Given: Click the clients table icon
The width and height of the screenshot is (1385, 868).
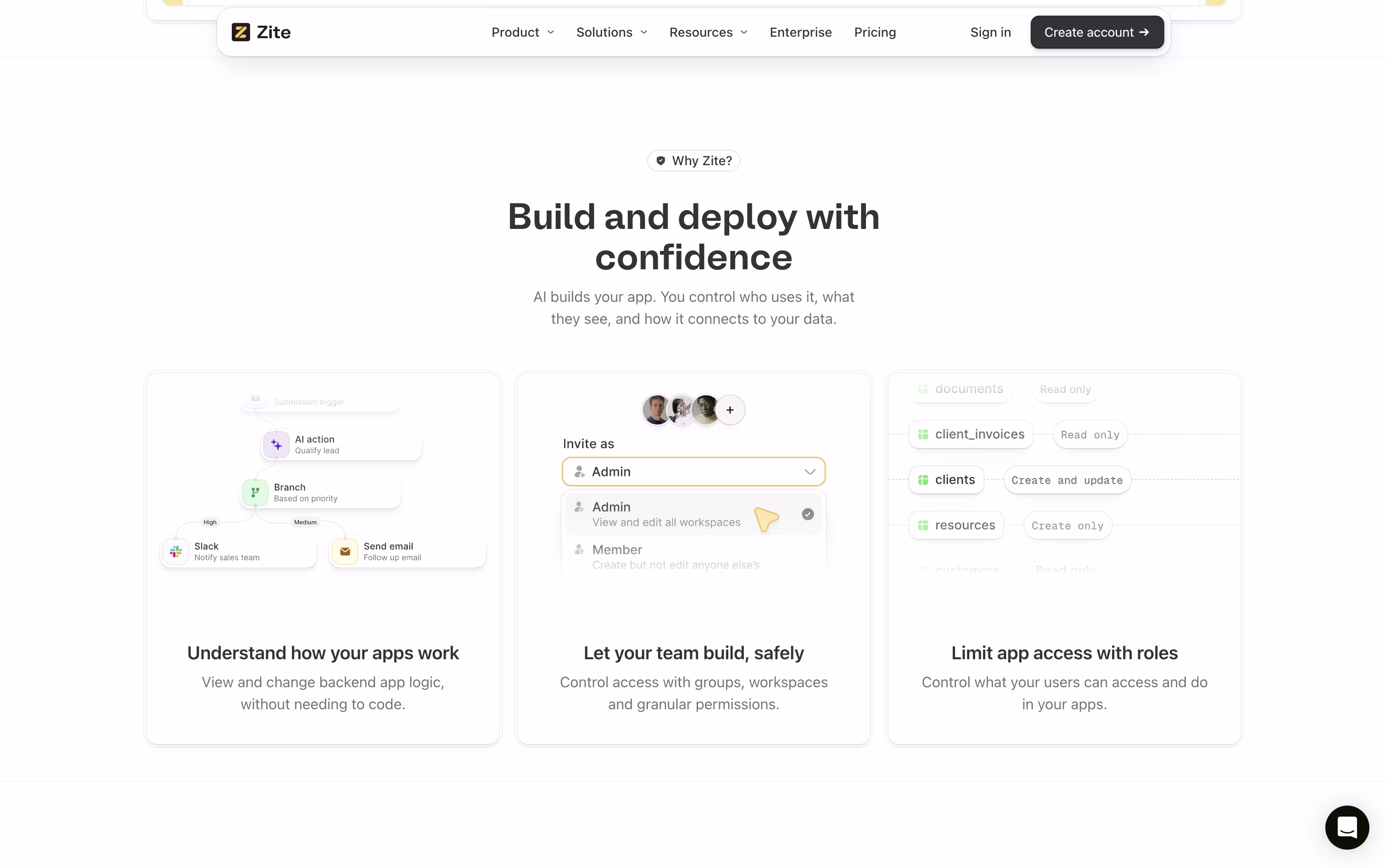Looking at the screenshot, I should [x=923, y=480].
